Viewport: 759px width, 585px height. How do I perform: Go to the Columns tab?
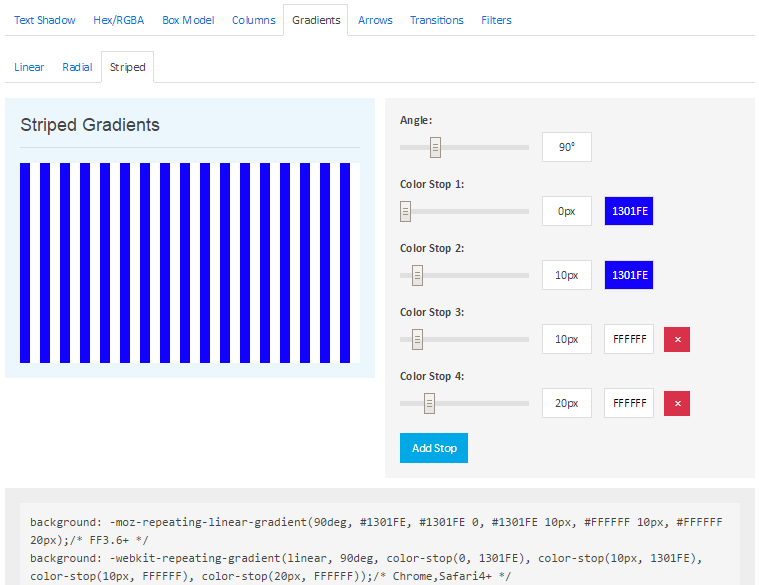254,20
